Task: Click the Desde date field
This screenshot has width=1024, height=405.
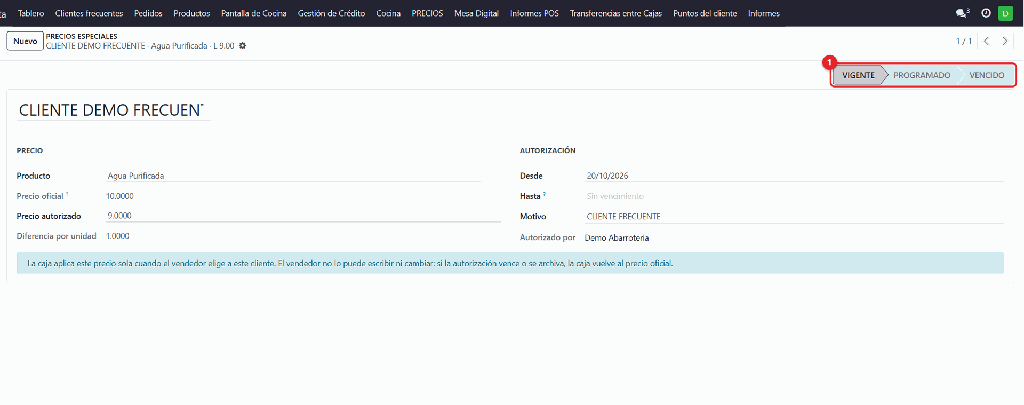Action: pos(794,176)
